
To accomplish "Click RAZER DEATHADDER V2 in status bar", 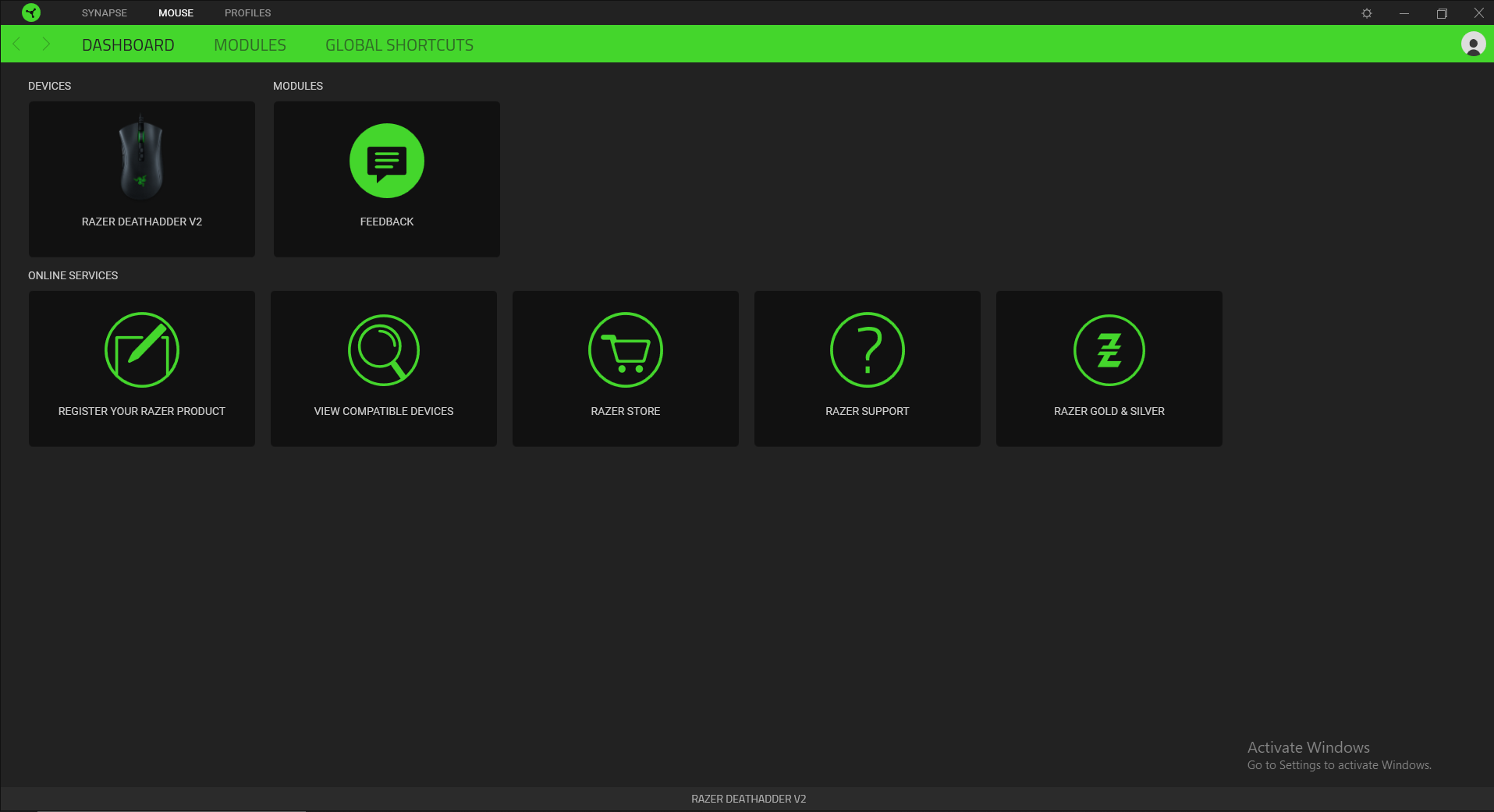I will point(749,799).
